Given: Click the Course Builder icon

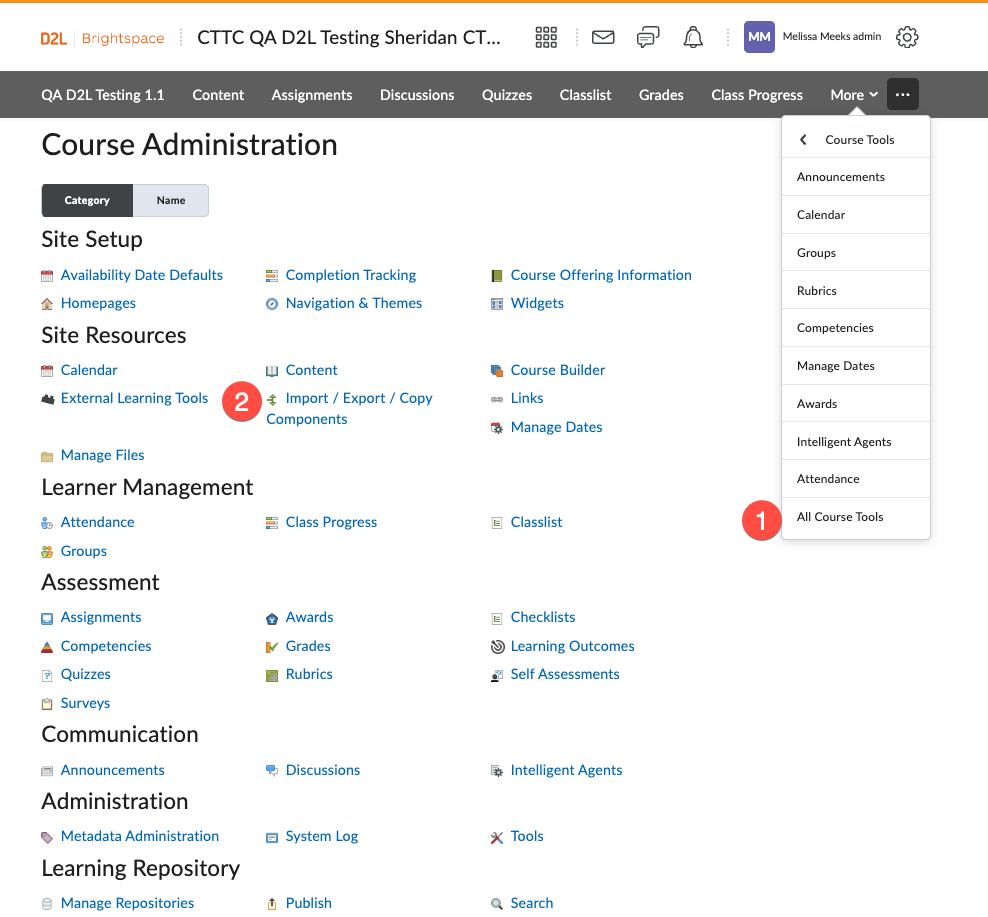Looking at the screenshot, I should [x=497, y=371].
